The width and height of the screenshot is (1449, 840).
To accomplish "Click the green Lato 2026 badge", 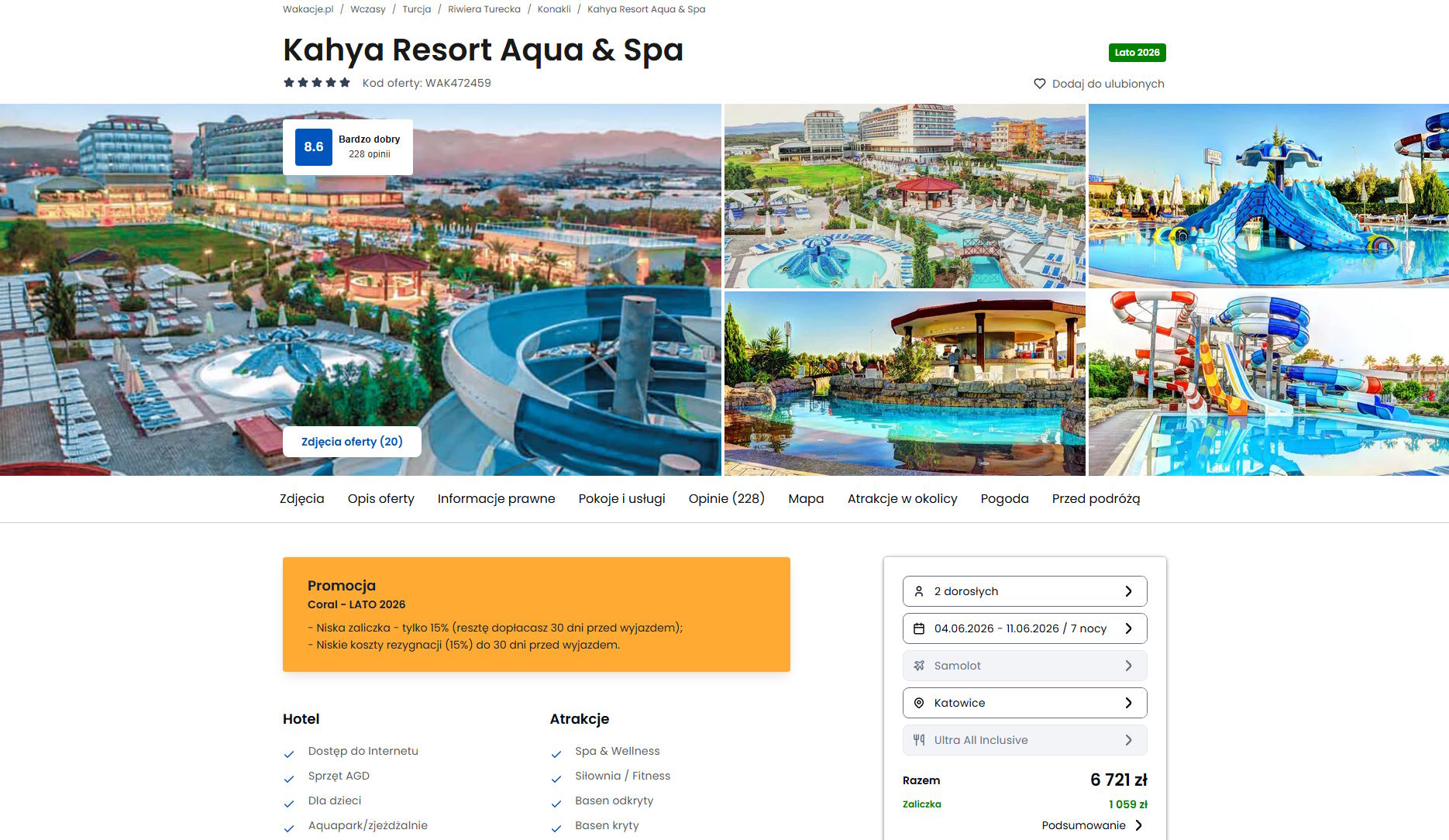I will coord(1137,53).
